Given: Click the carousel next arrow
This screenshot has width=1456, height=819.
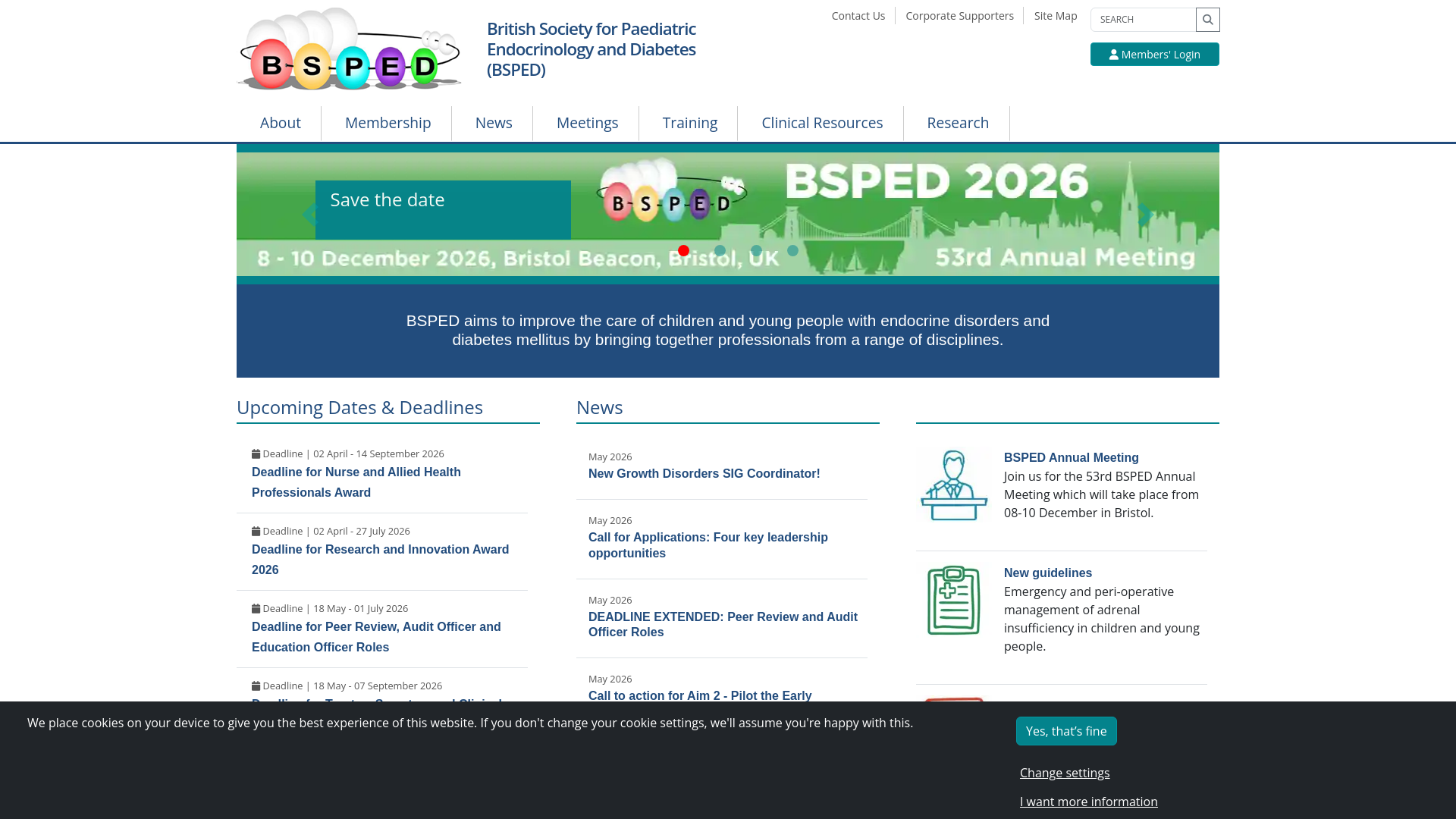Looking at the screenshot, I should click(x=1145, y=215).
